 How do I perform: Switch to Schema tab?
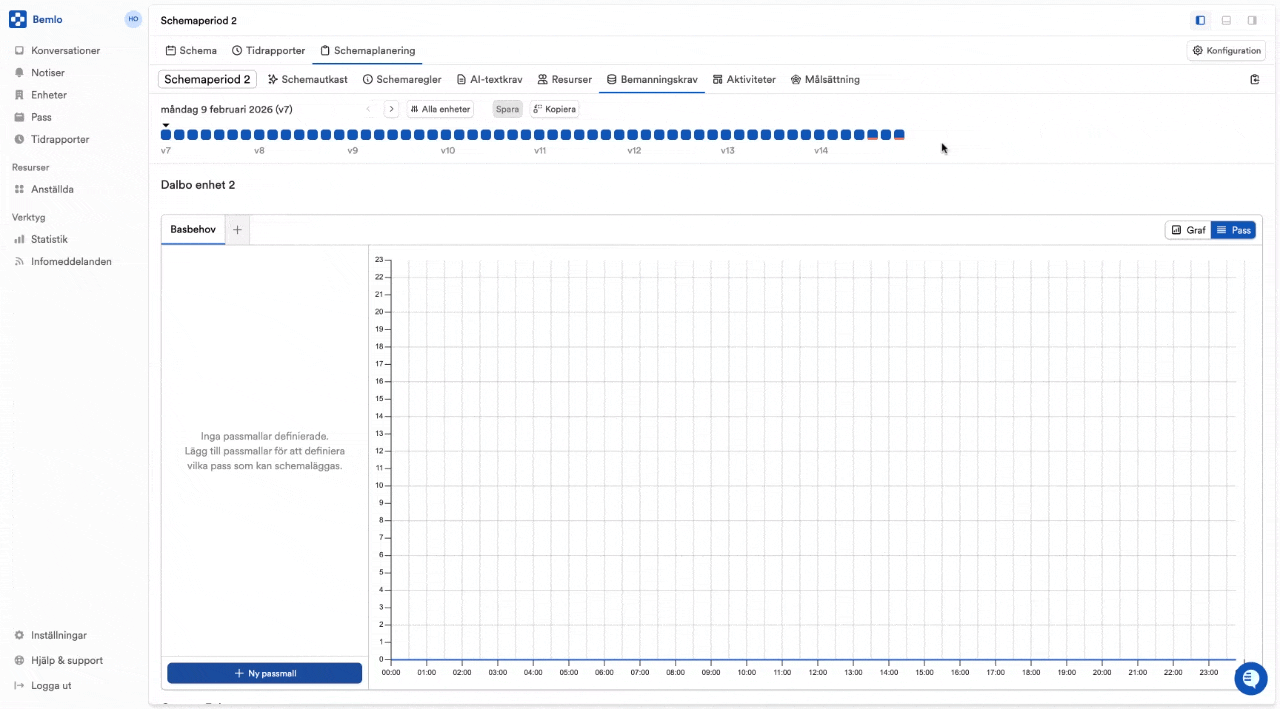(x=191, y=50)
